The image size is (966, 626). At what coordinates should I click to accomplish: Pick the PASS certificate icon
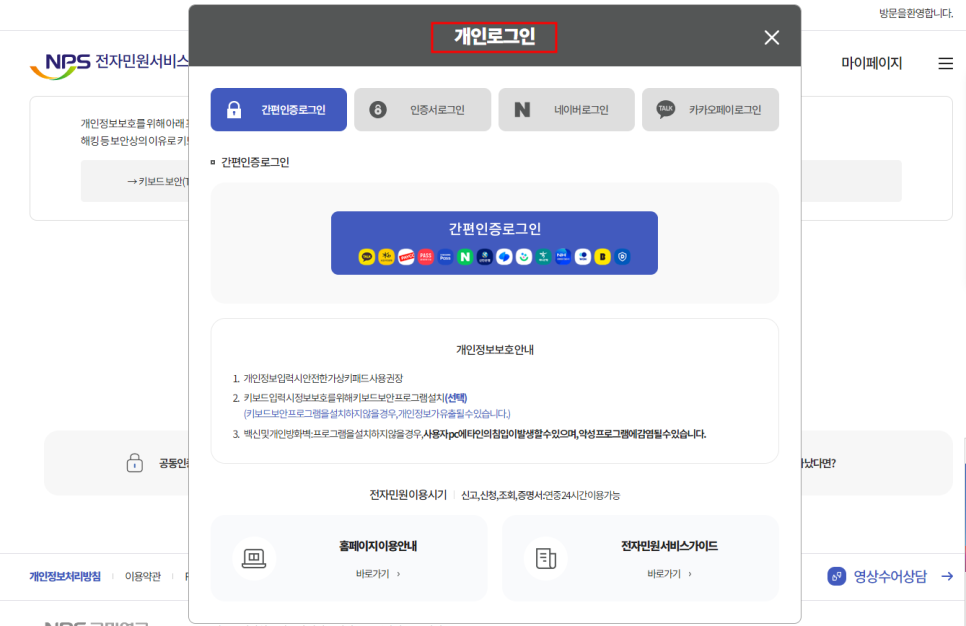pyautogui.click(x=425, y=257)
